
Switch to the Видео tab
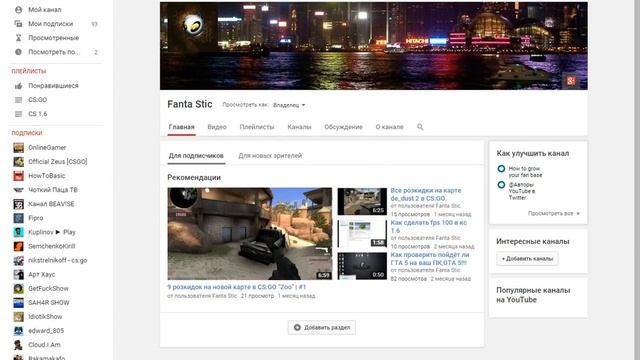click(x=217, y=127)
